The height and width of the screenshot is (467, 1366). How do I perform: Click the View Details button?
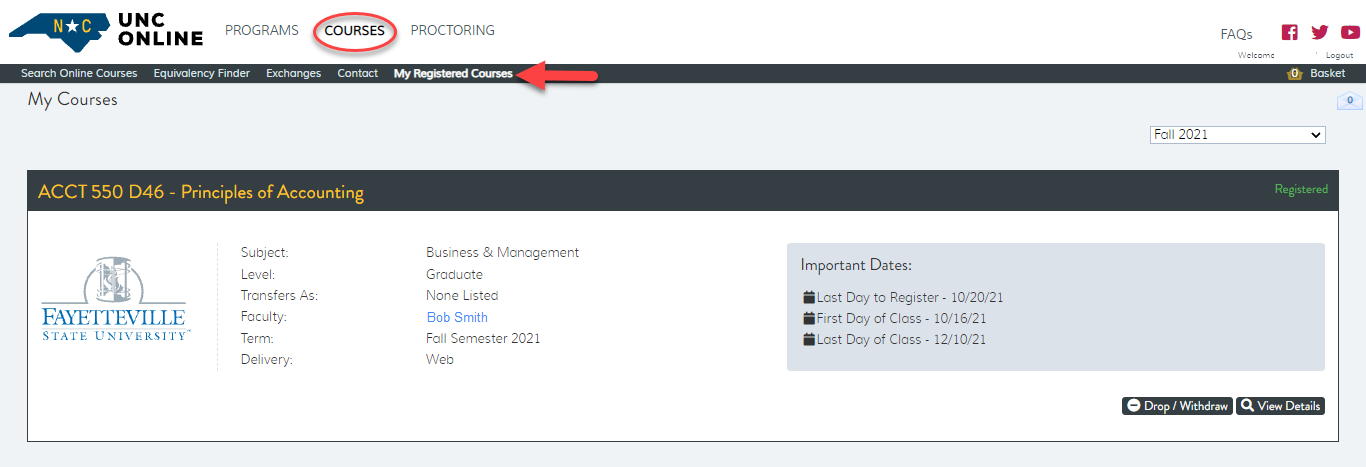(1280, 406)
